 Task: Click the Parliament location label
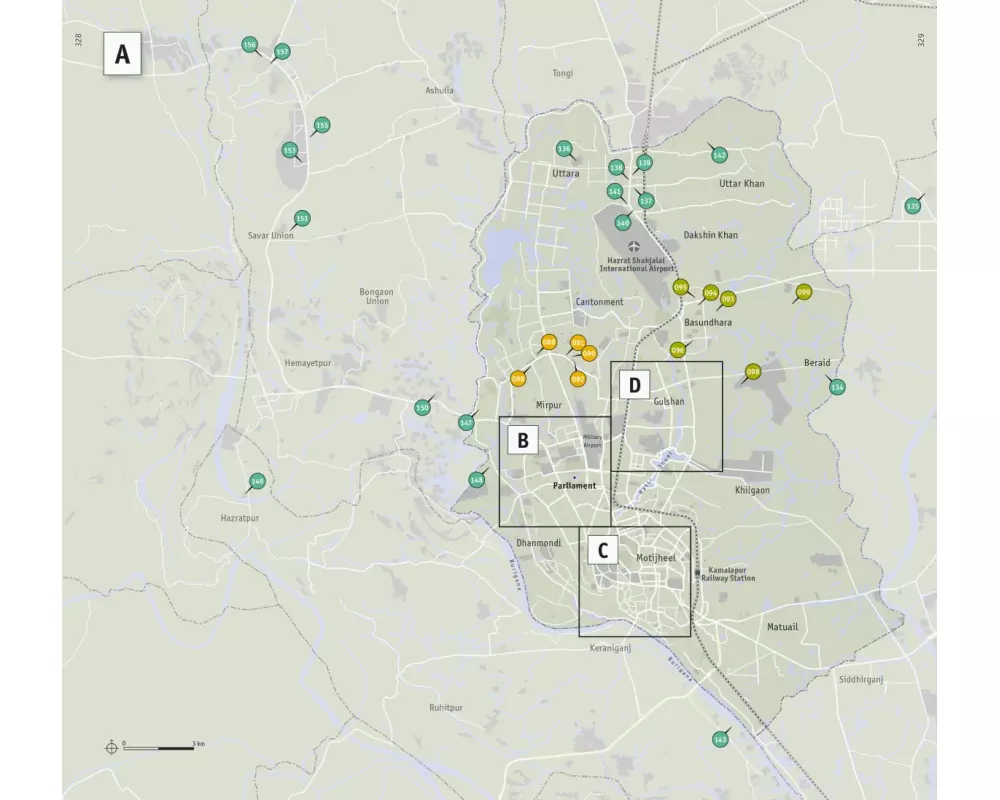coord(575,486)
